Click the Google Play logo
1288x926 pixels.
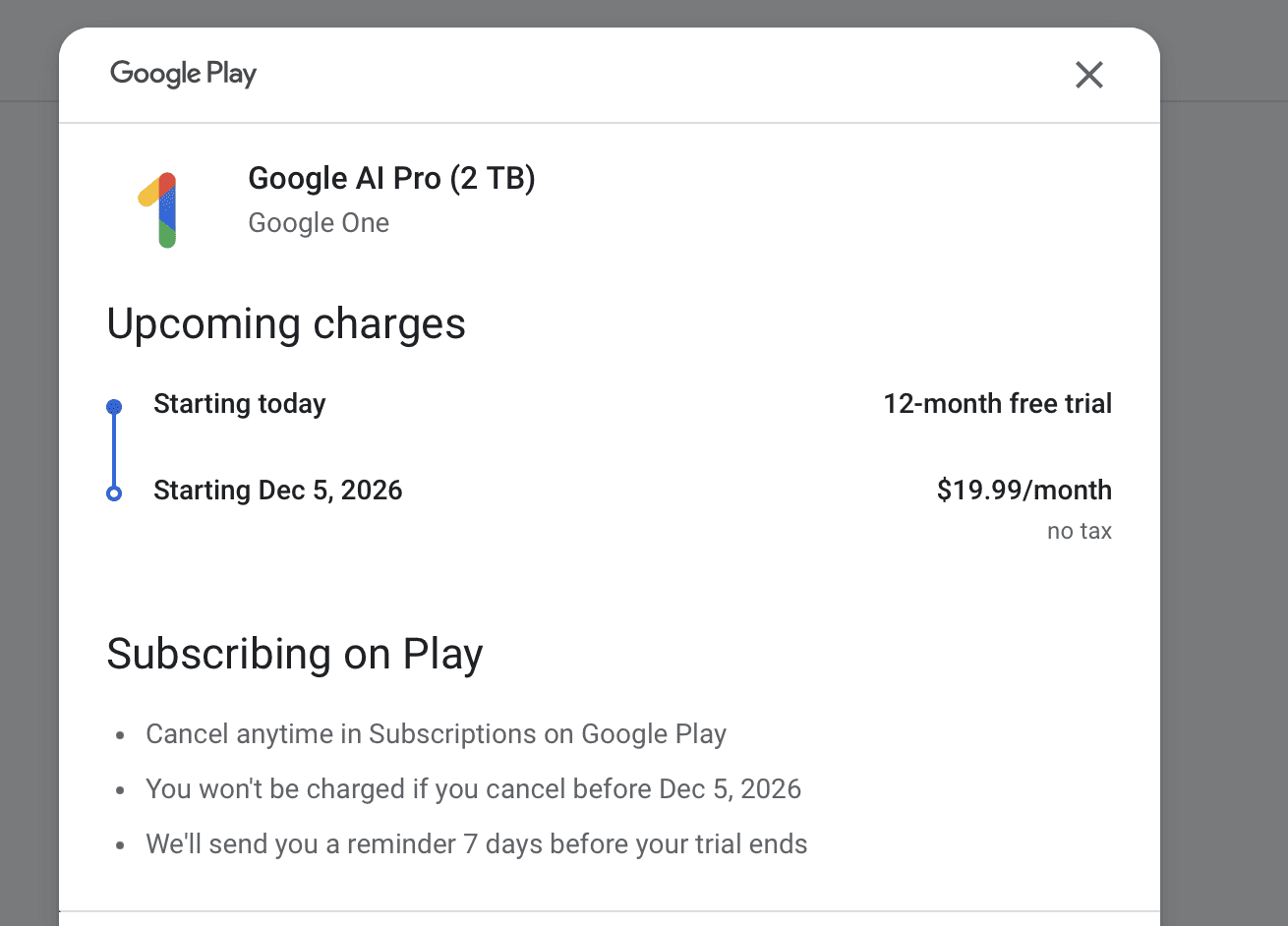(x=183, y=74)
